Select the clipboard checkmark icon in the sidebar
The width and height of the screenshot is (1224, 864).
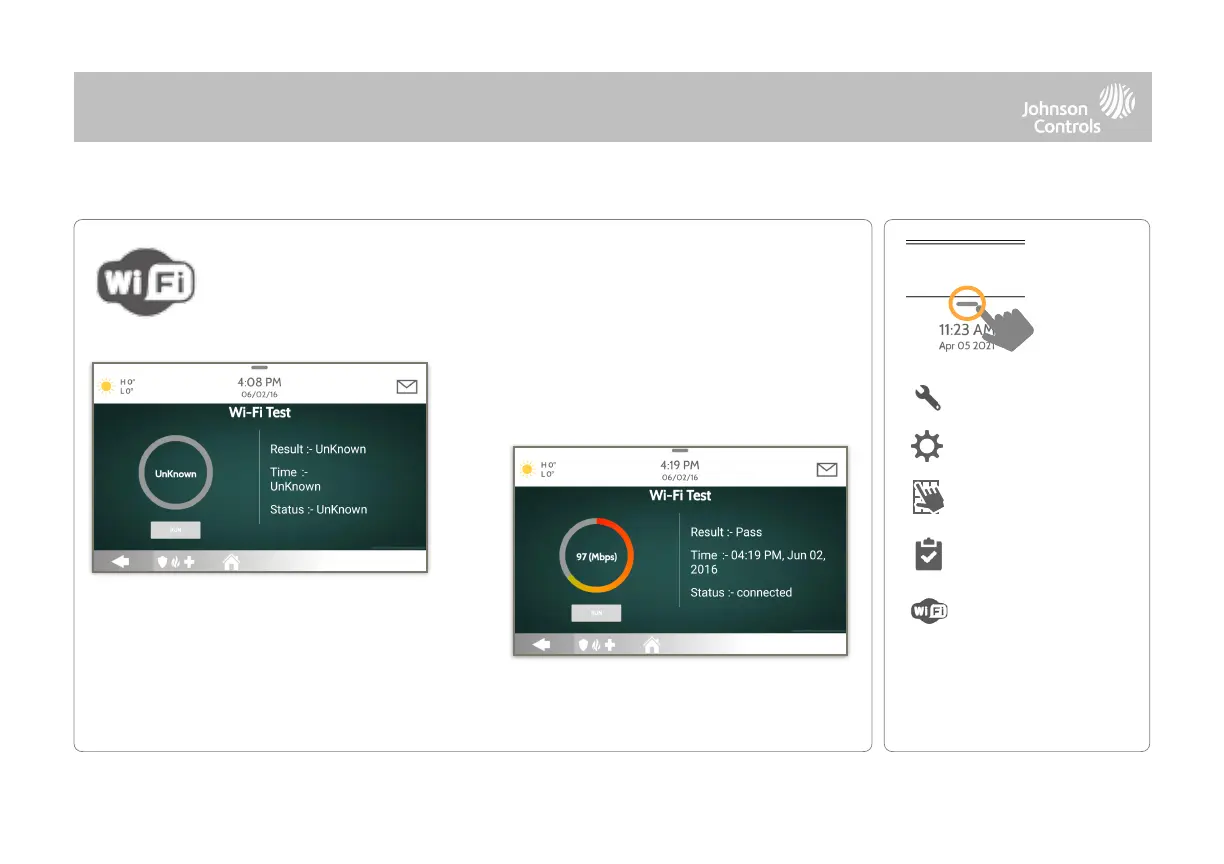click(x=929, y=555)
